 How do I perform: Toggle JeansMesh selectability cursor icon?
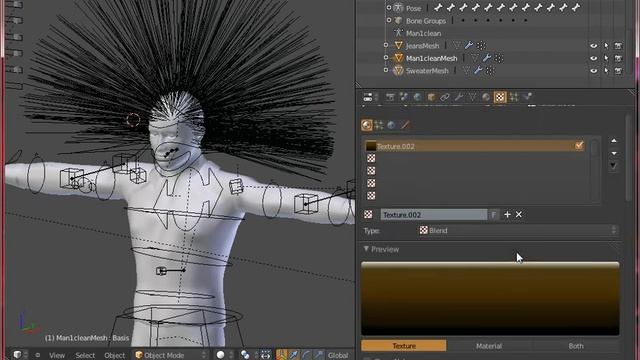[x=606, y=46]
